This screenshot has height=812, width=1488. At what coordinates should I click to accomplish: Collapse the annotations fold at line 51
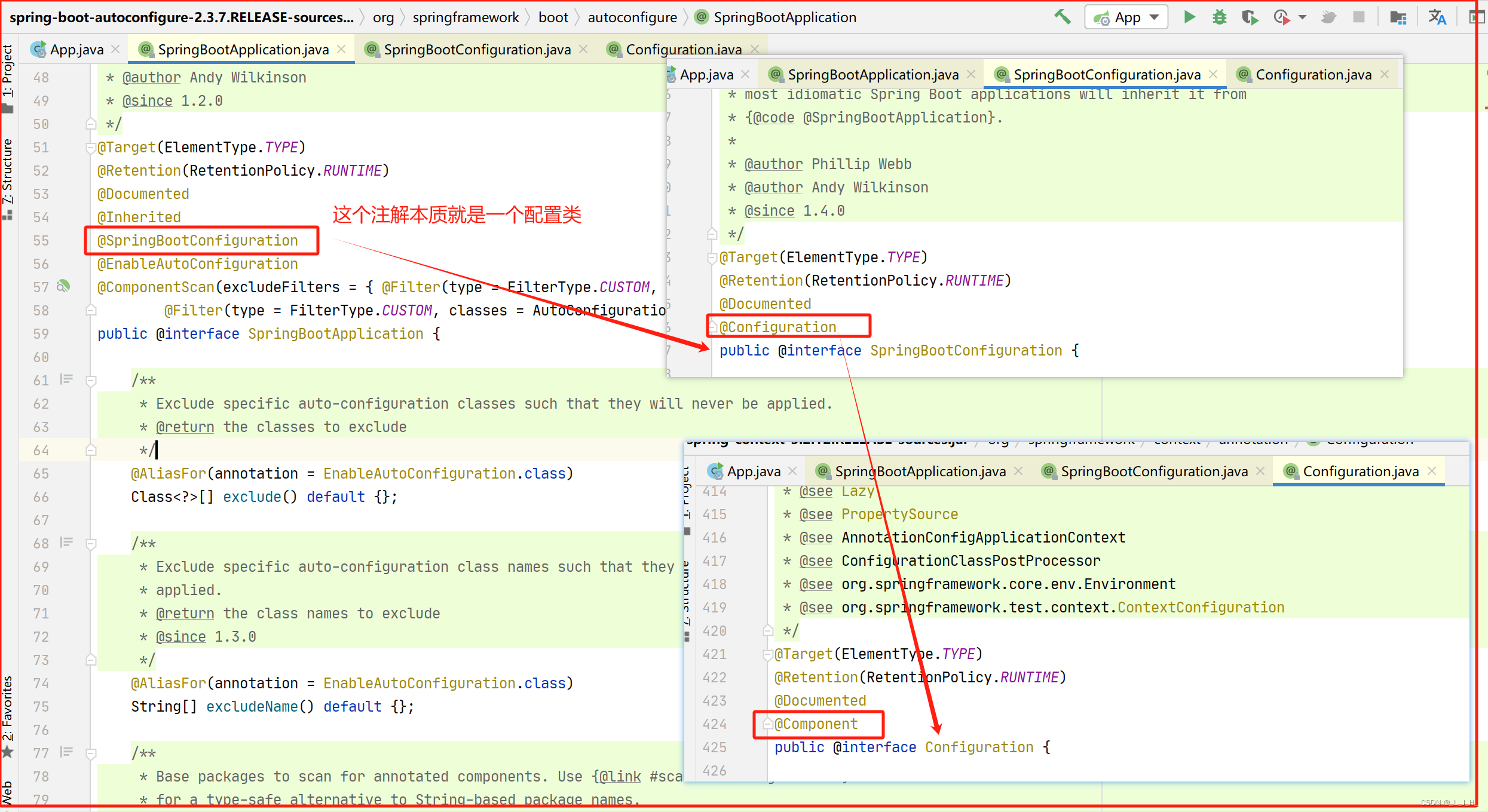pos(91,148)
